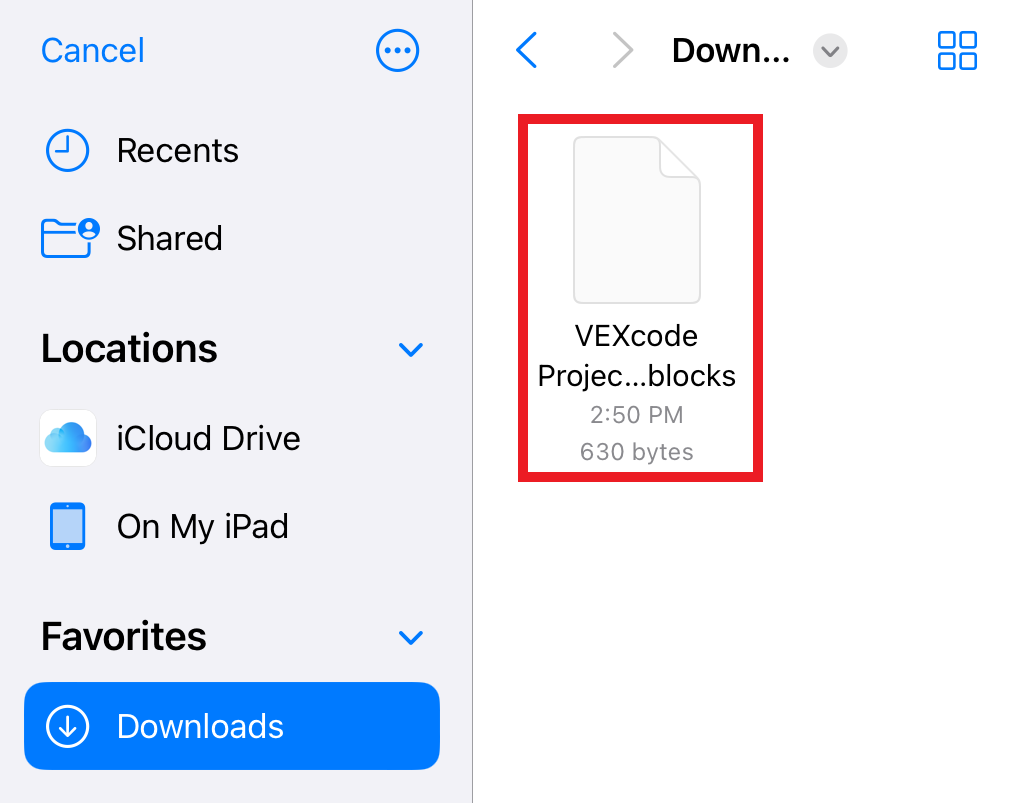This screenshot has height=803, width=1025.
Task: Open the Downloads favorite
Action: pyautogui.click(x=200, y=726)
